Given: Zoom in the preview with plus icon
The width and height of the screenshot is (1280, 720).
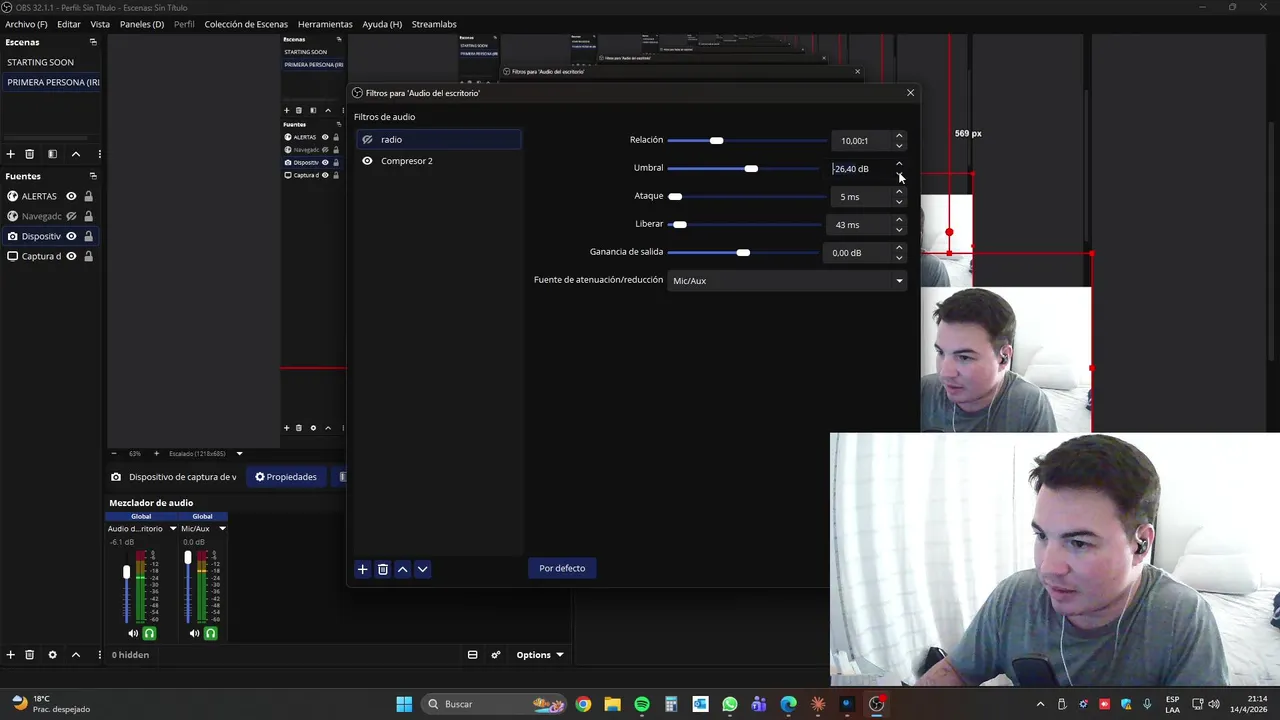Looking at the screenshot, I should [156, 453].
